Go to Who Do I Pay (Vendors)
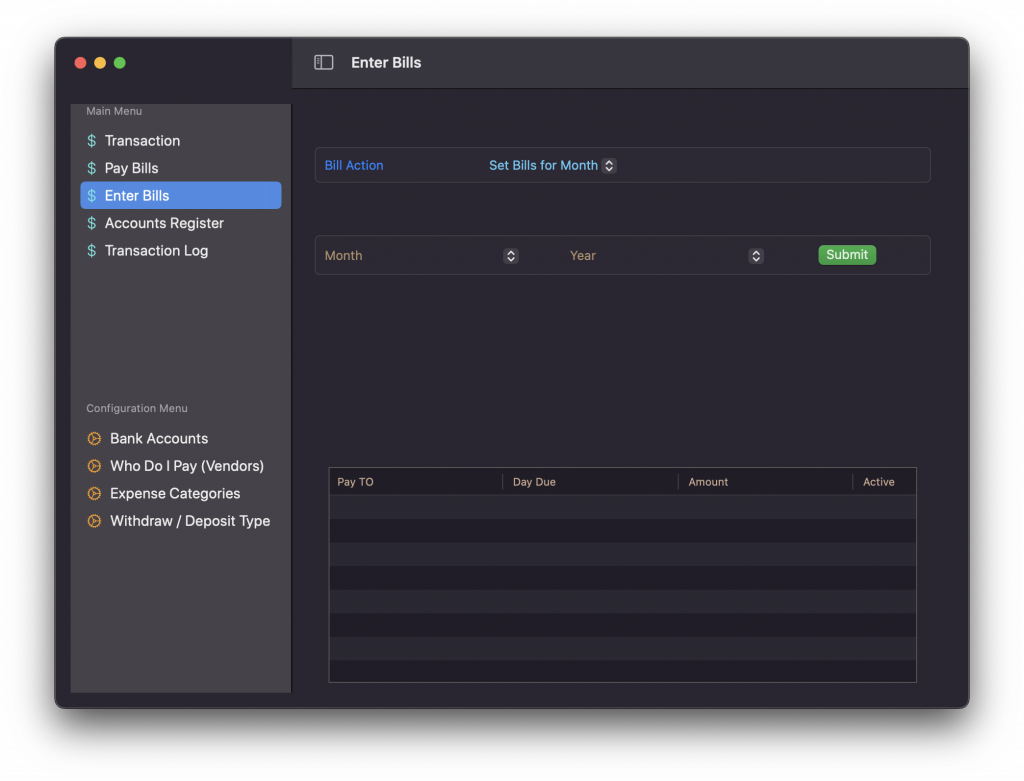This screenshot has width=1024, height=781. [x=186, y=466]
